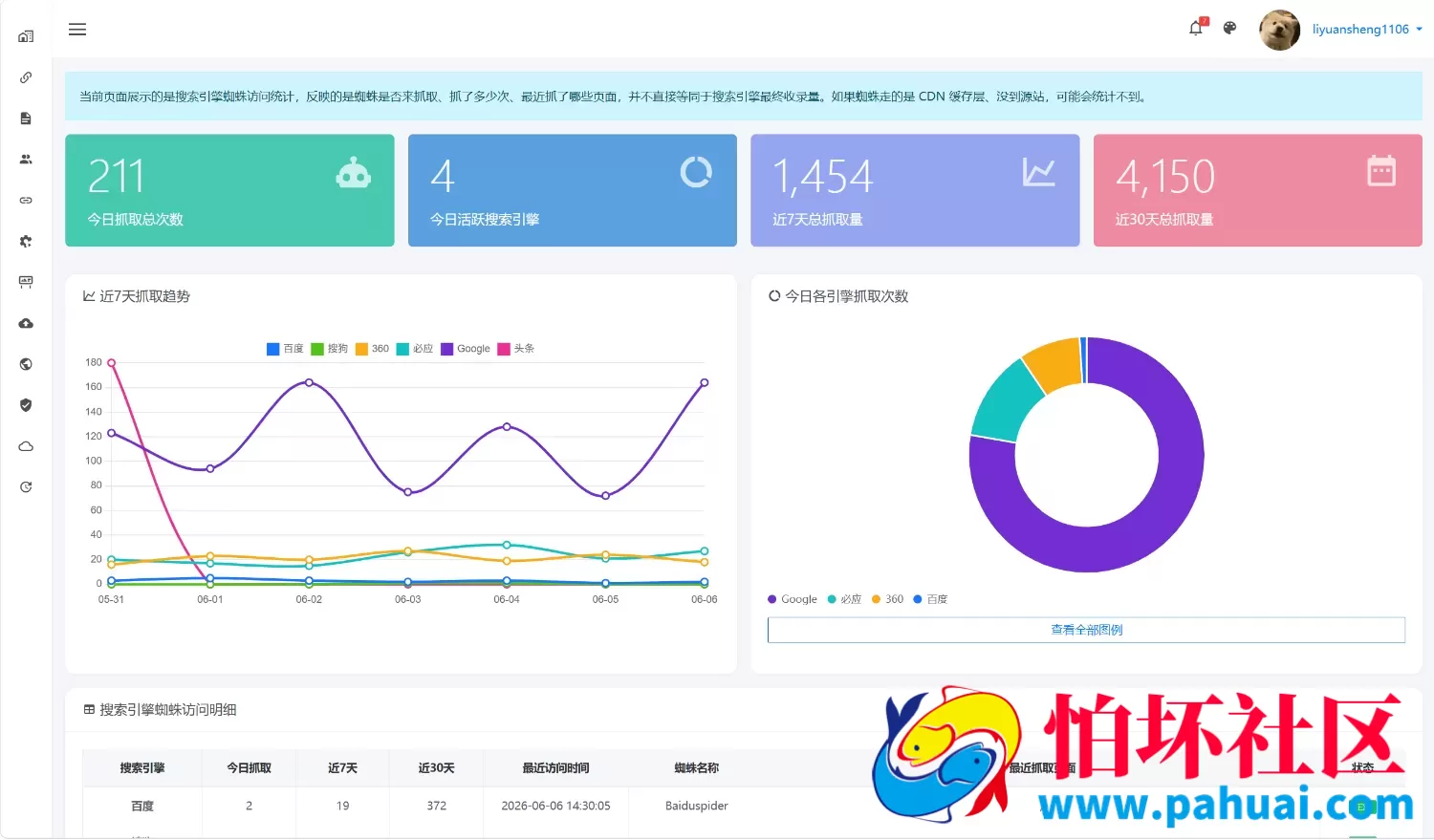The width and height of the screenshot is (1434, 840).
Task: Click the slanted chain link sidebar icon
Action: pos(26,77)
